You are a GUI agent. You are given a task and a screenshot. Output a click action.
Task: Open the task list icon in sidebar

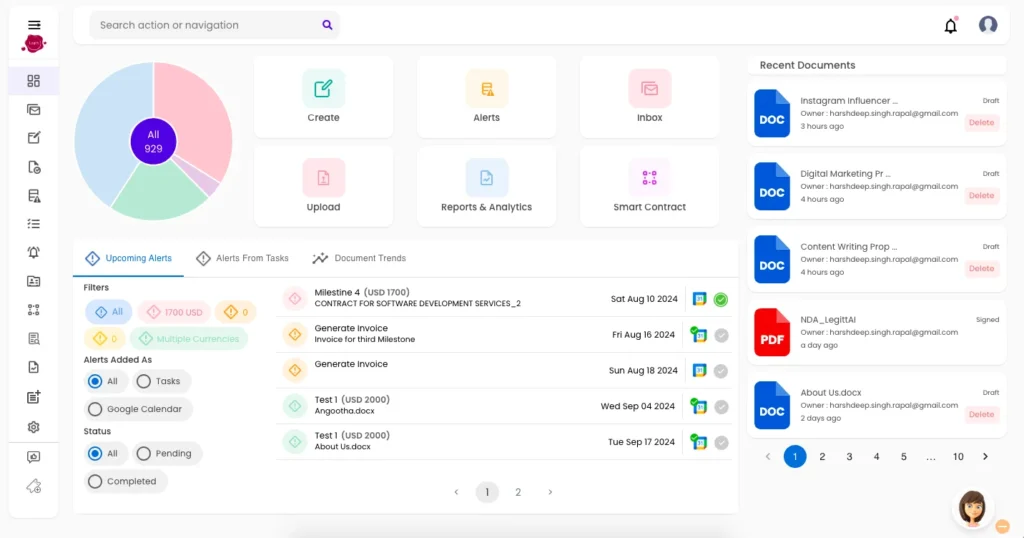pos(34,224)
